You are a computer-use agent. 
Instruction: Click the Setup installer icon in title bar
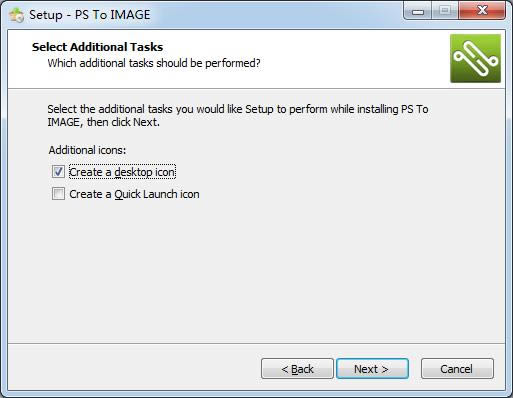(x=16, y=15)
